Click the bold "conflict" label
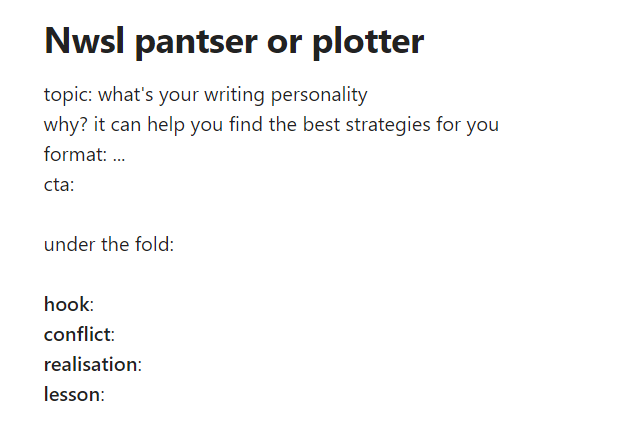 click(x=77, y=335)
